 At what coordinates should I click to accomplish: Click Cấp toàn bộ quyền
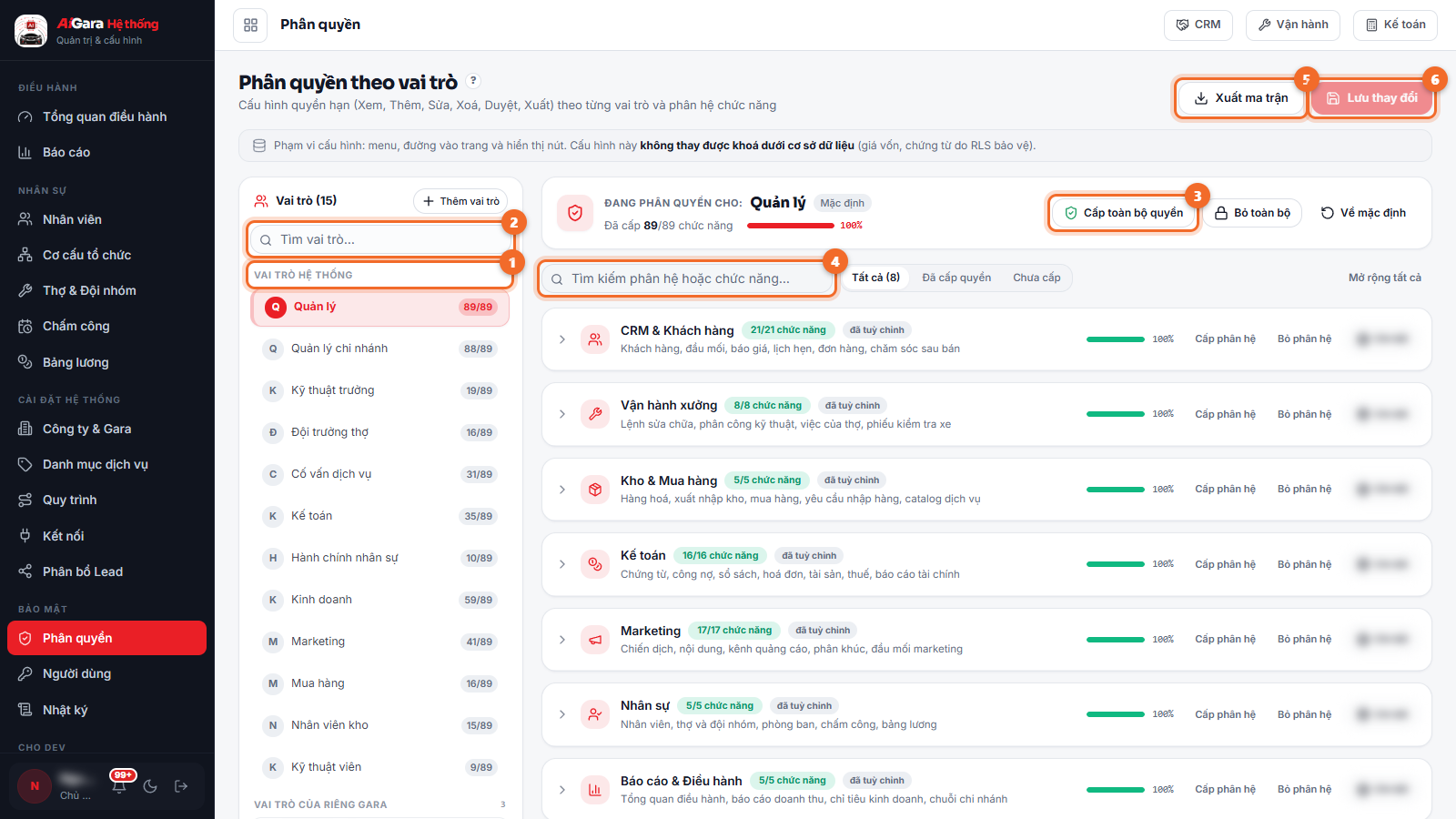pos(1124,213)
